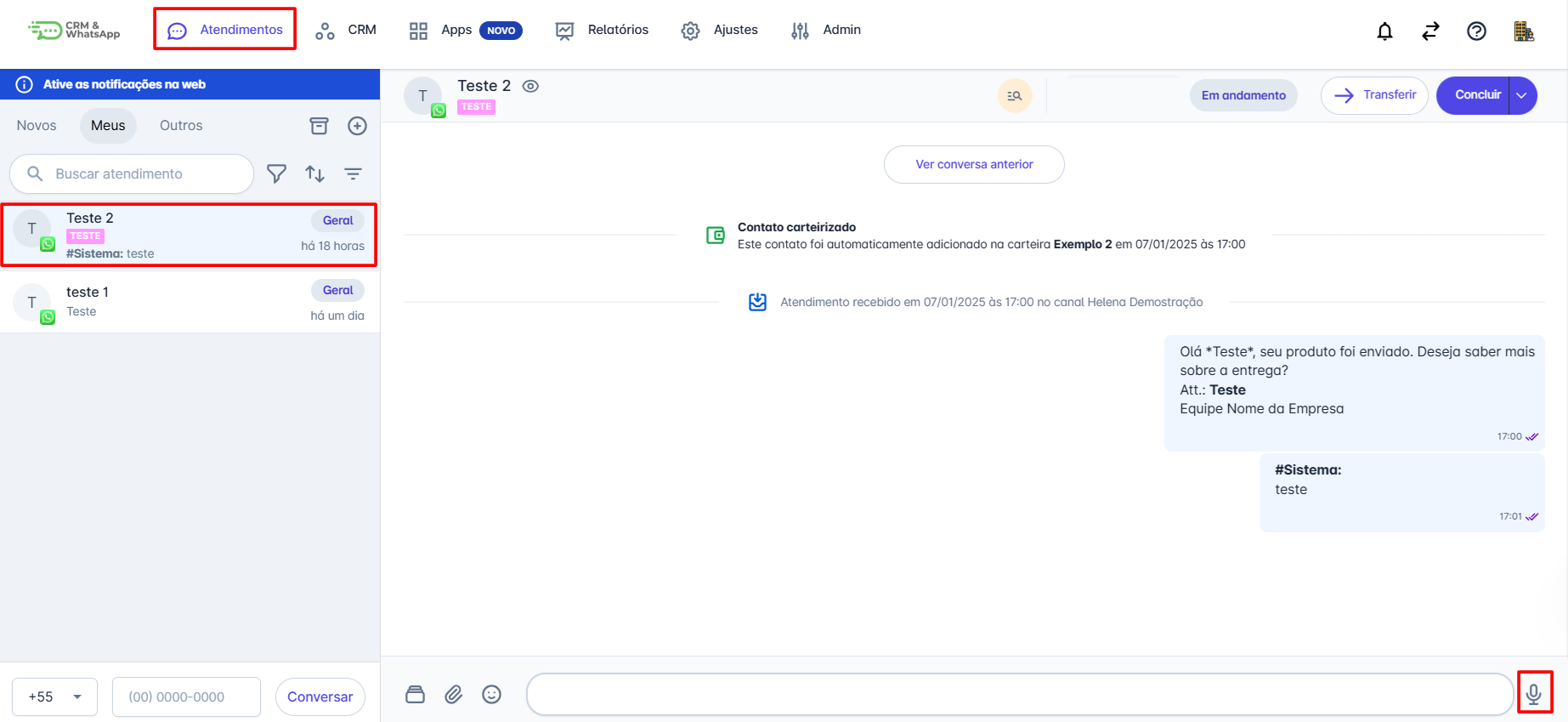Open archived conversations icon
Screen dimensions: 1568x722
coord(319,126)
